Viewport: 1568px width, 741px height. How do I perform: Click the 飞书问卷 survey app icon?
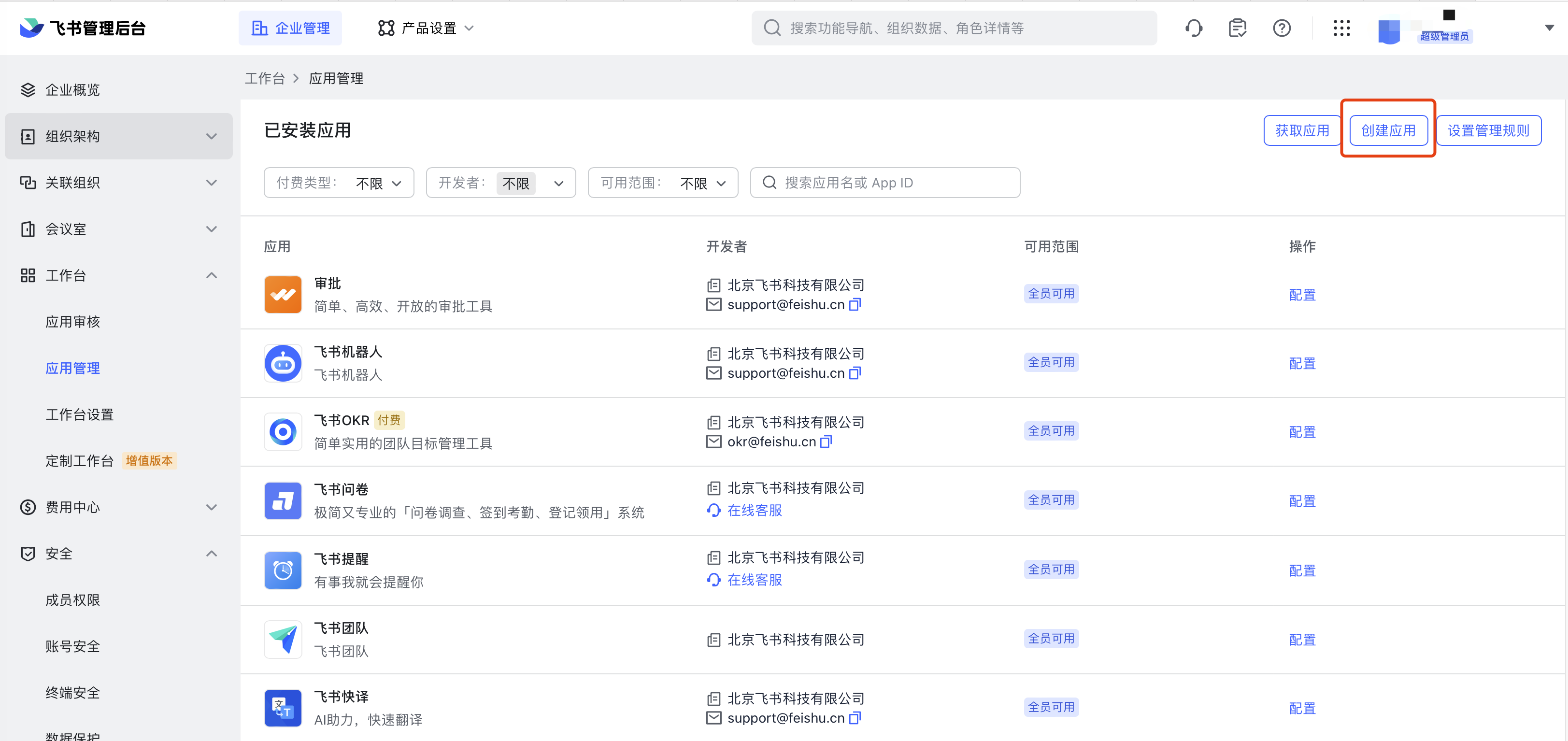point(283,501)
